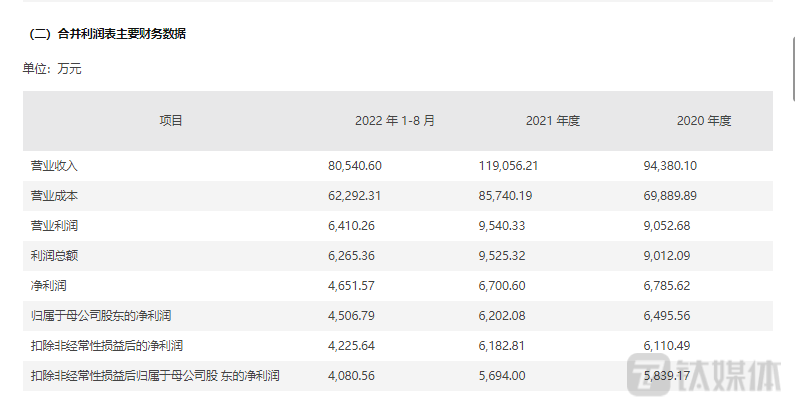Select the 营业利润 row label
The width and height of the screenshot is (795, 411).
point(54,225)
